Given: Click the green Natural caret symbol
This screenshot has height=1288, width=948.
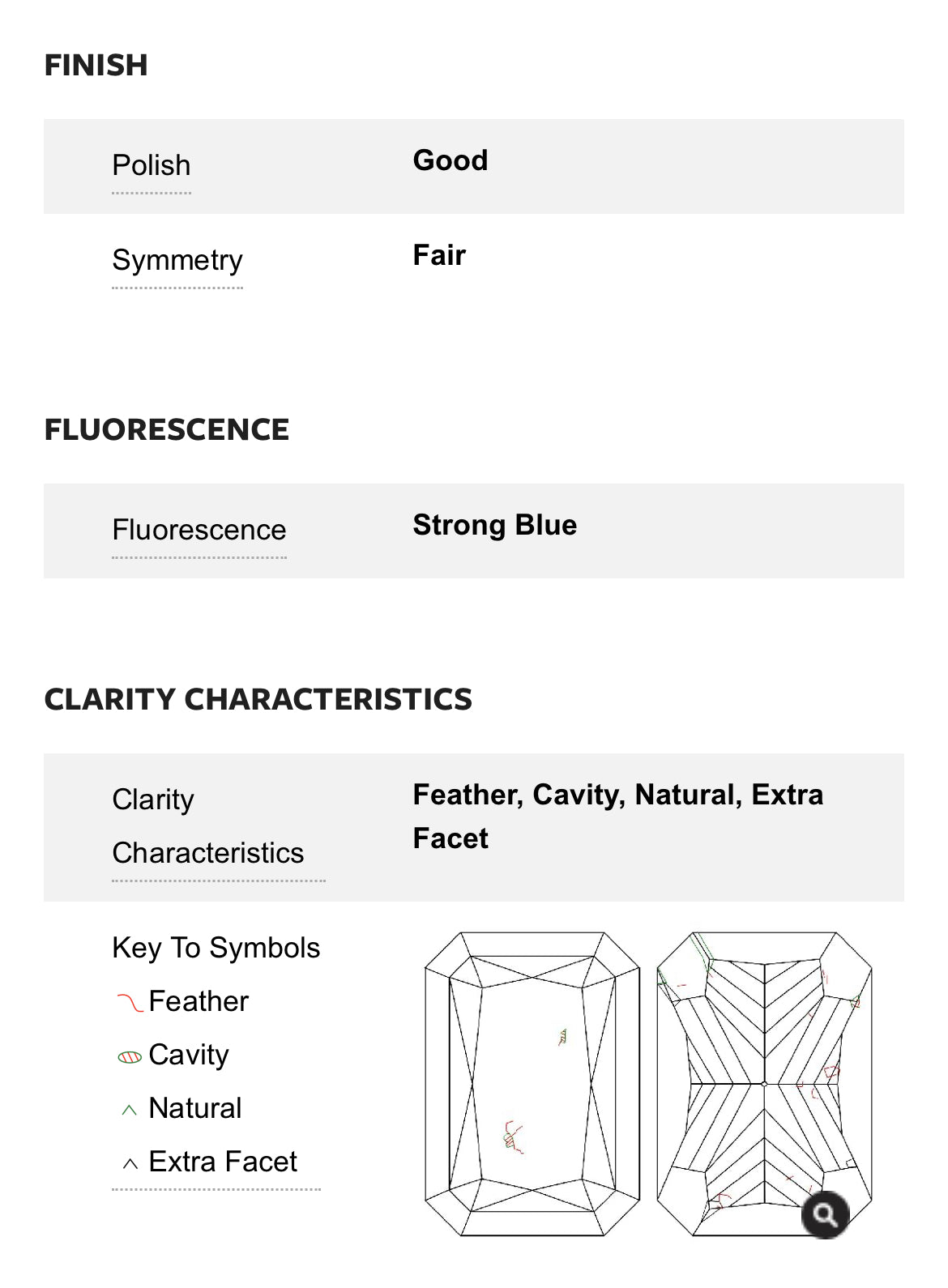Looking at the screenshot, I should pos(129,1110).
